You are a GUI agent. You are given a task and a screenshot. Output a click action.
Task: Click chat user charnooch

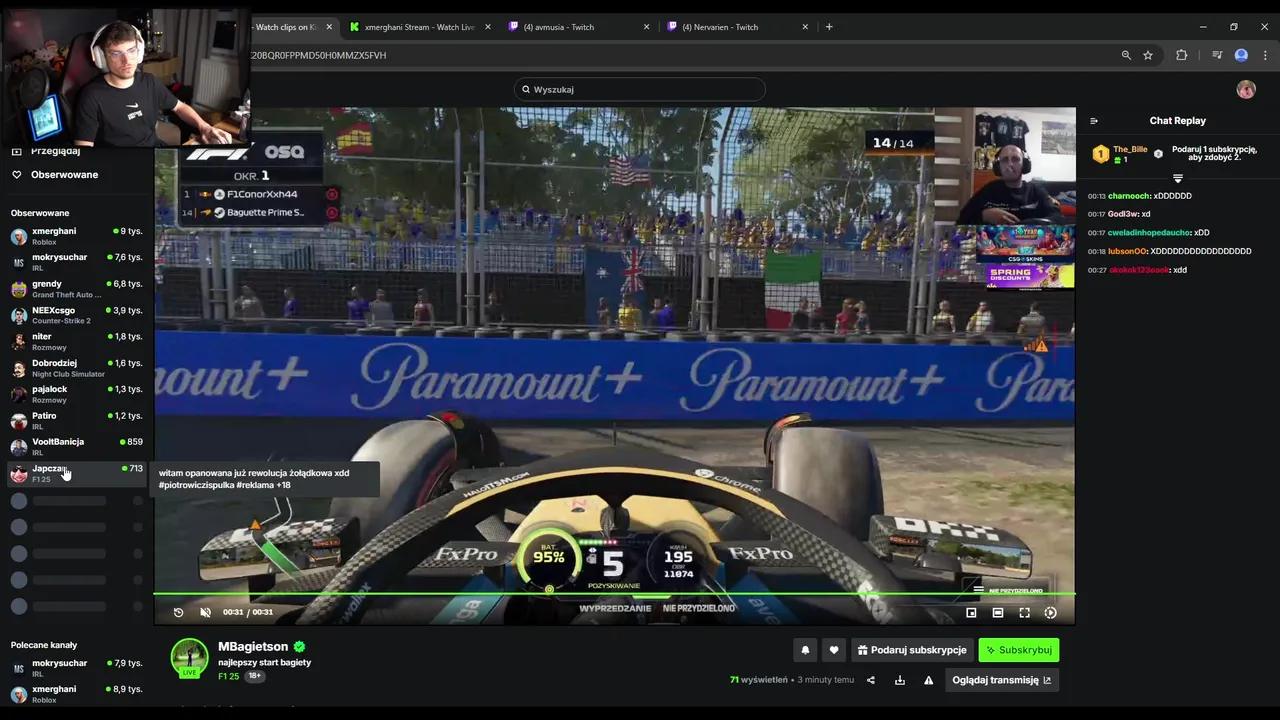point(1129,196)
